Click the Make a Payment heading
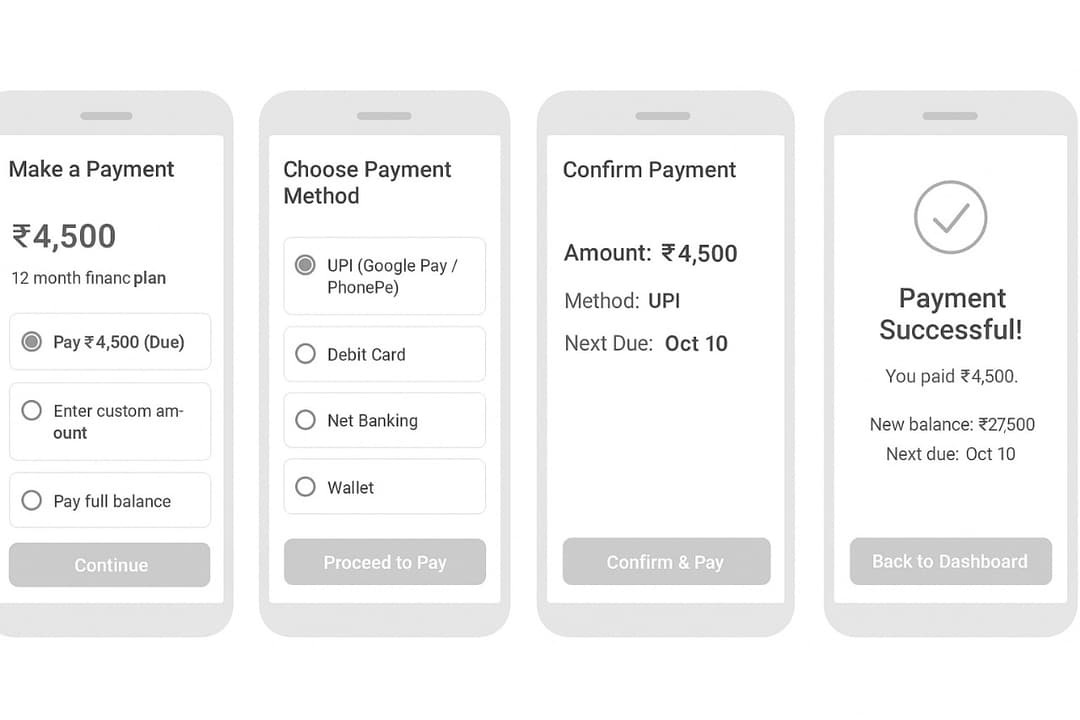 (91, 169)
